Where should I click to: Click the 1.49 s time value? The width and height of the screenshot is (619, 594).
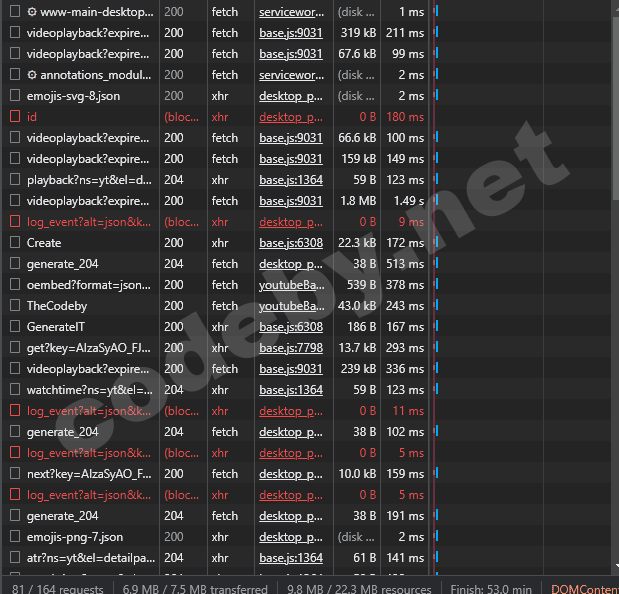409,201
